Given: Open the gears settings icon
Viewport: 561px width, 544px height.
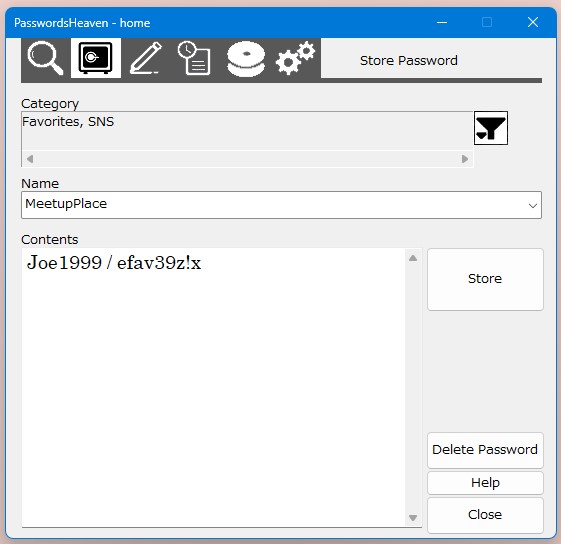Looking at the screenshot, I should pos(296,58).
